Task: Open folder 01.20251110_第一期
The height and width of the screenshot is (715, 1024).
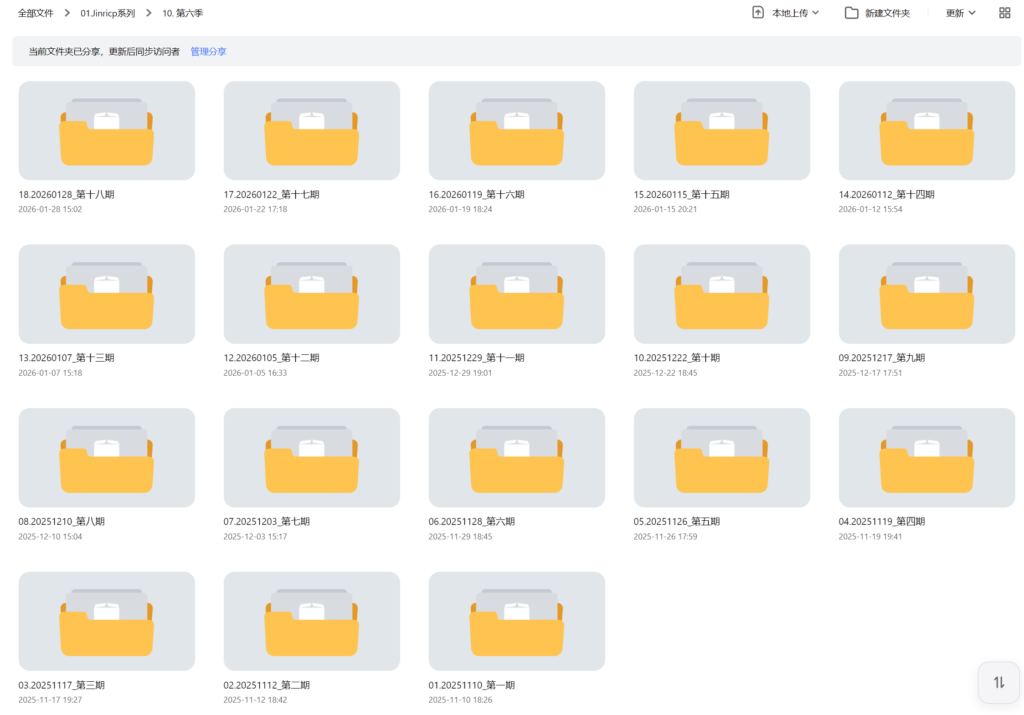Action: [516, 620]
